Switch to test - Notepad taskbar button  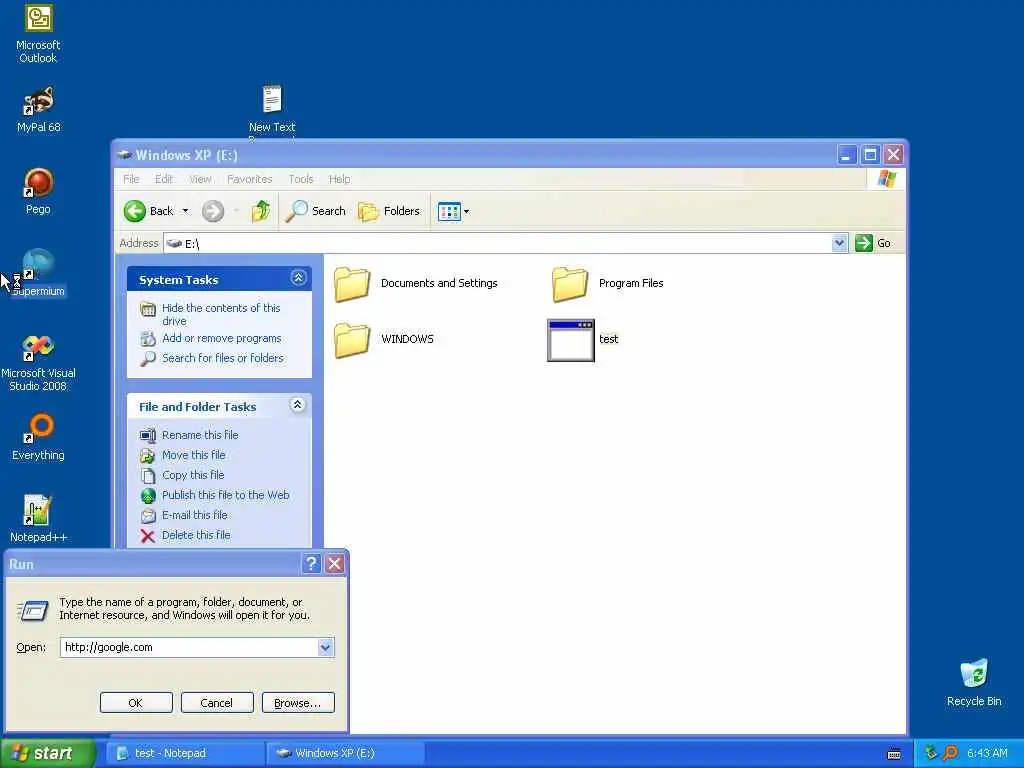pyautogui.click(x=185, y=753)
